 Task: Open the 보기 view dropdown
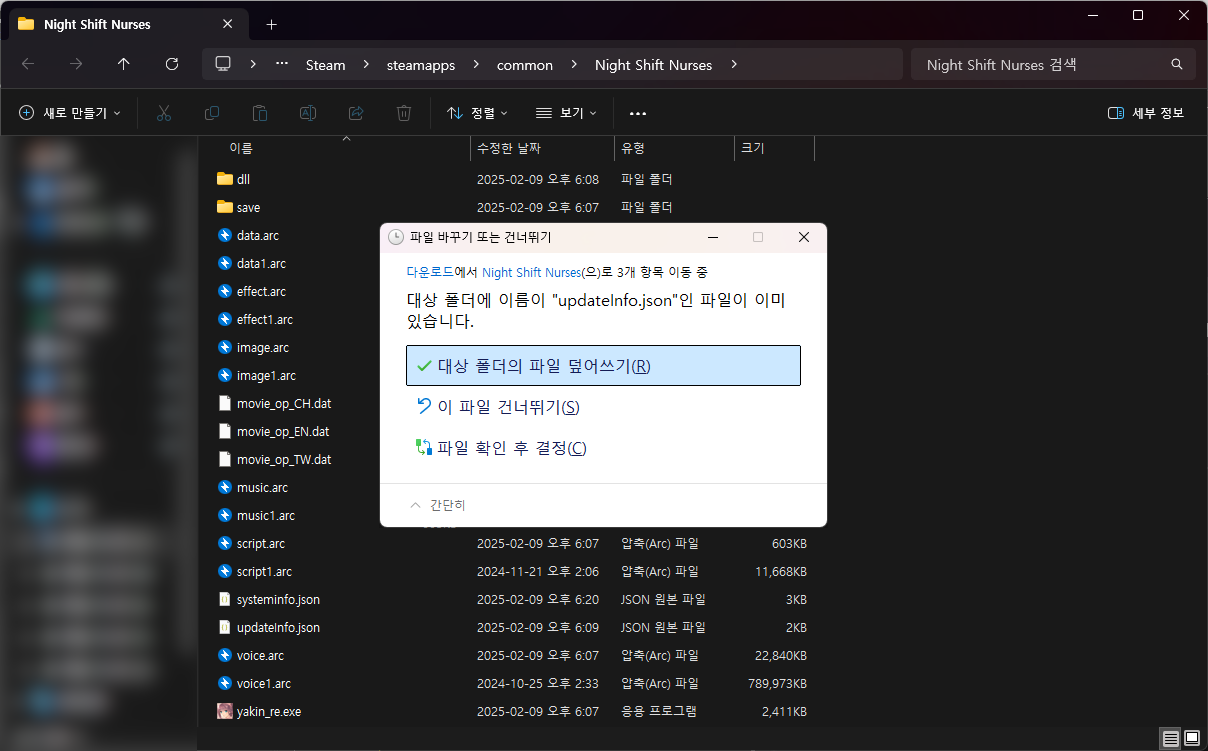(x=566, y=113)
